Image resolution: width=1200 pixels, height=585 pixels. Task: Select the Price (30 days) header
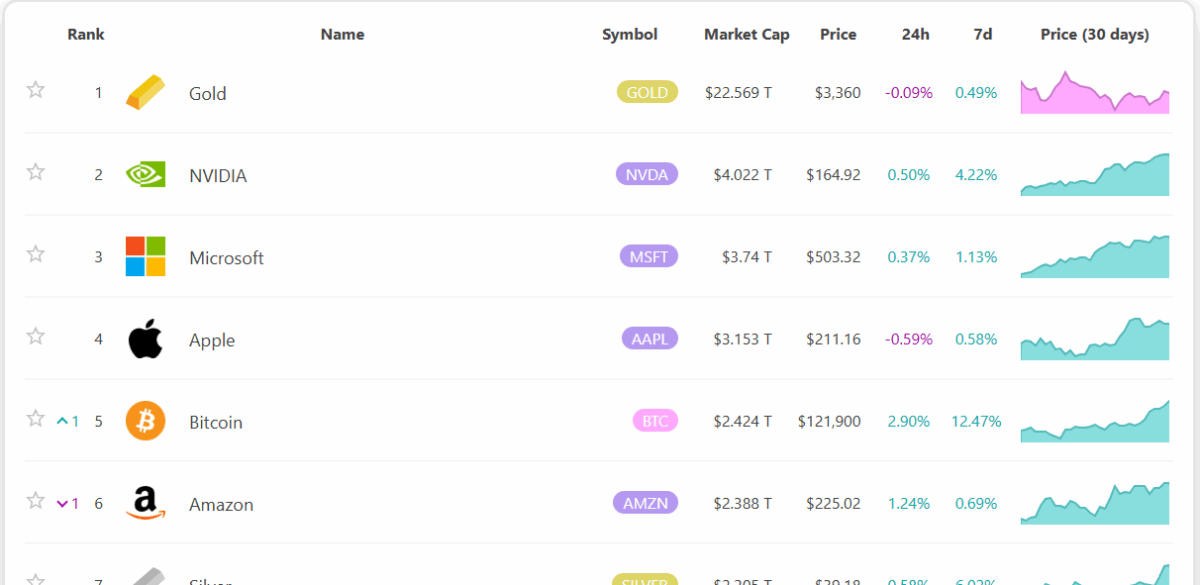pyautogui.click(x=1094, y=34)
